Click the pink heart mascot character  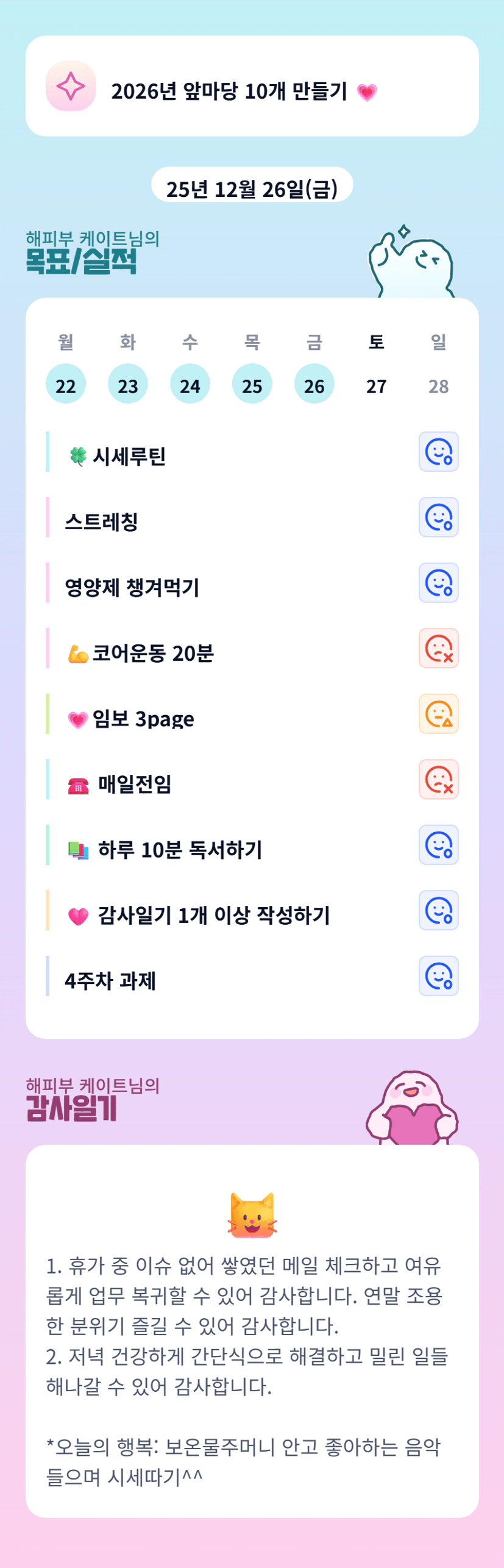tap(412, 1108)
